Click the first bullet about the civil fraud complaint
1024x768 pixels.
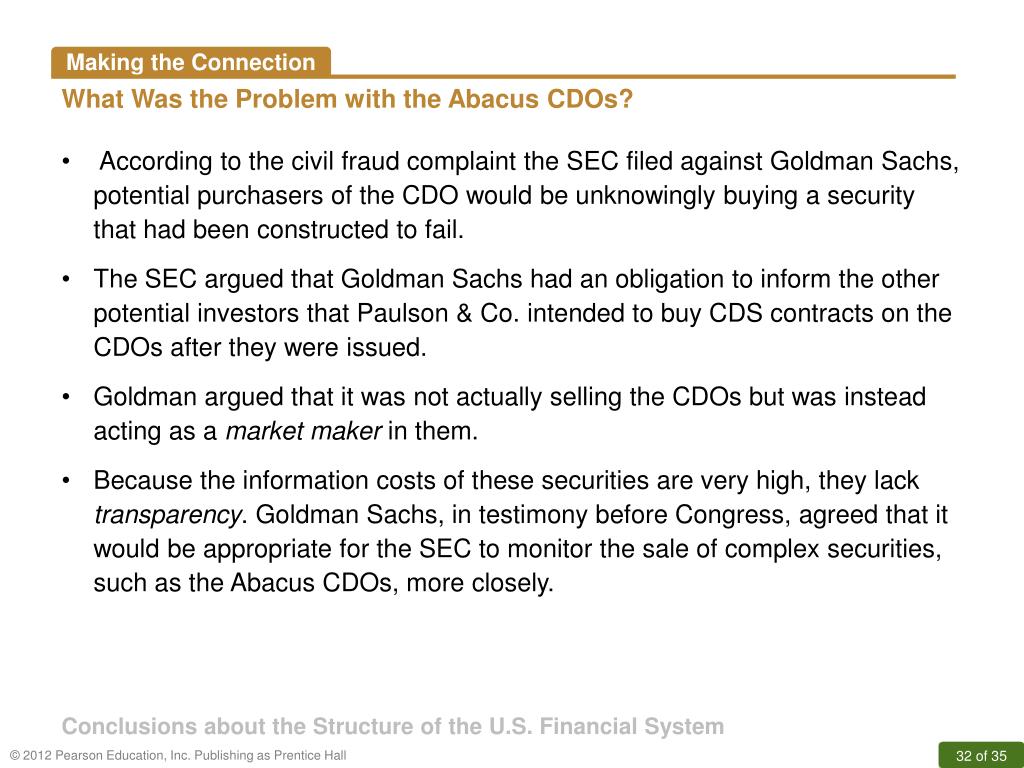coord(511,195)
